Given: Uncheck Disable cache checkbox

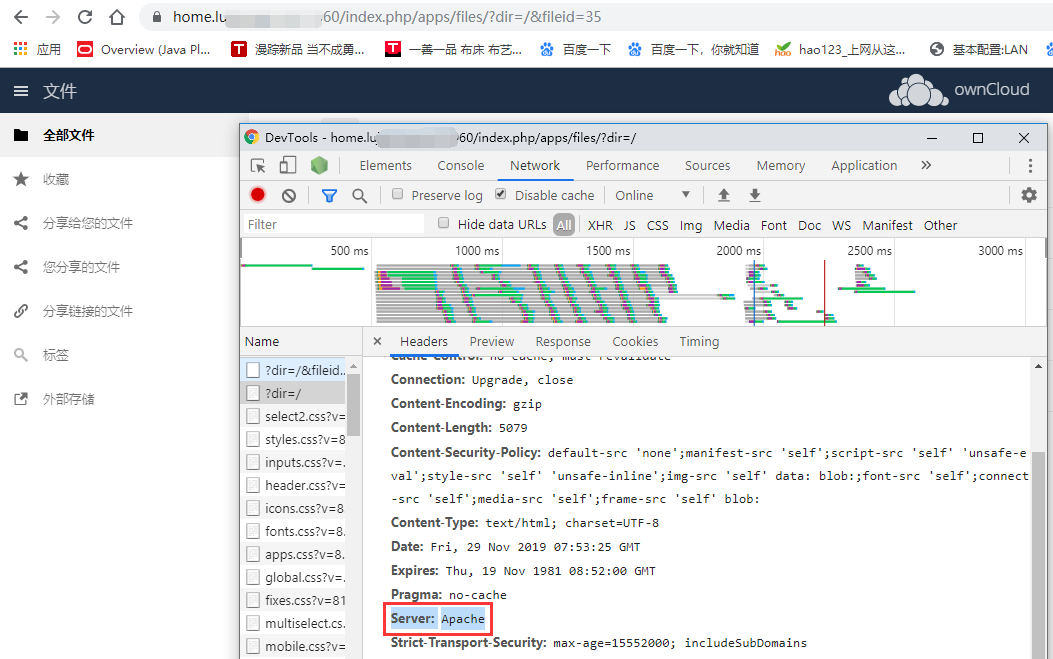Looking at the screenshot, I should click(x=500, y=194).
